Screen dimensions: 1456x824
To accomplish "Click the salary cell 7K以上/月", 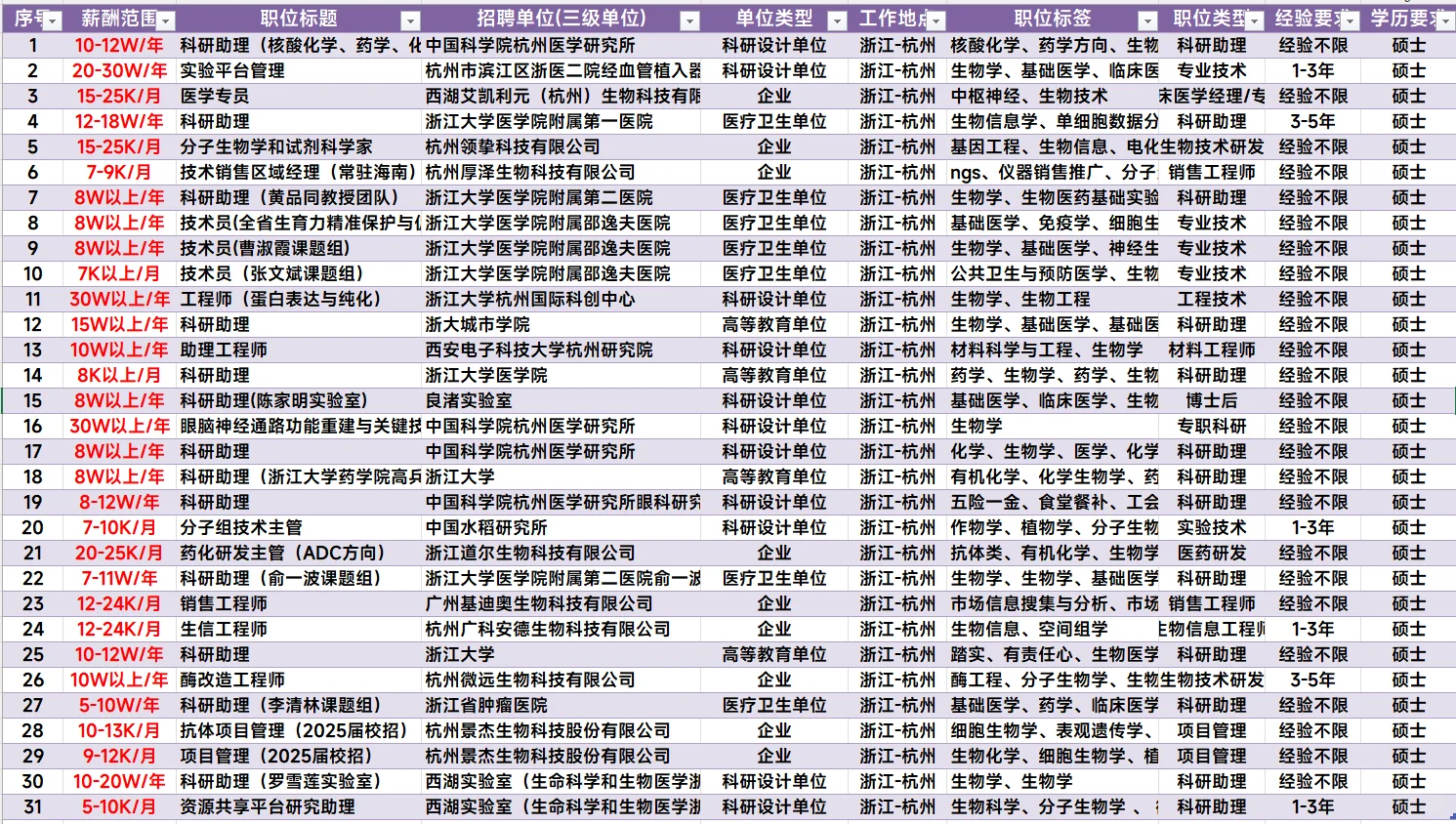I will 119,273.
